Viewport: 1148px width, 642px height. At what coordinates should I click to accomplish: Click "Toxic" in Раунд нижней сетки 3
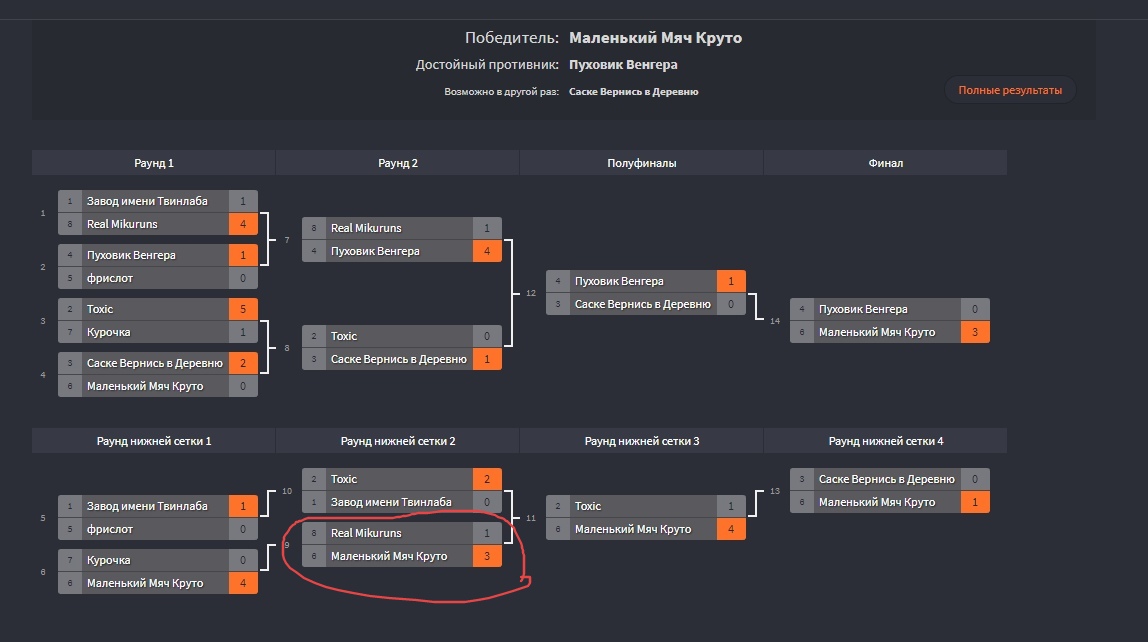coord(588,506)
